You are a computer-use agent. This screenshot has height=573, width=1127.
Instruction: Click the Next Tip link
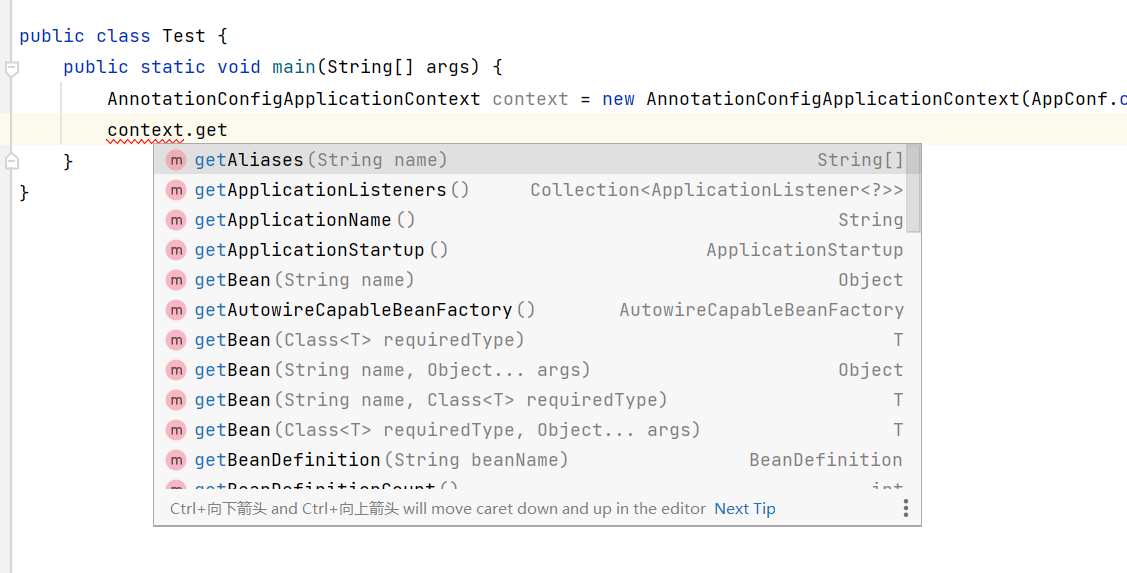[x=744, y=508]
